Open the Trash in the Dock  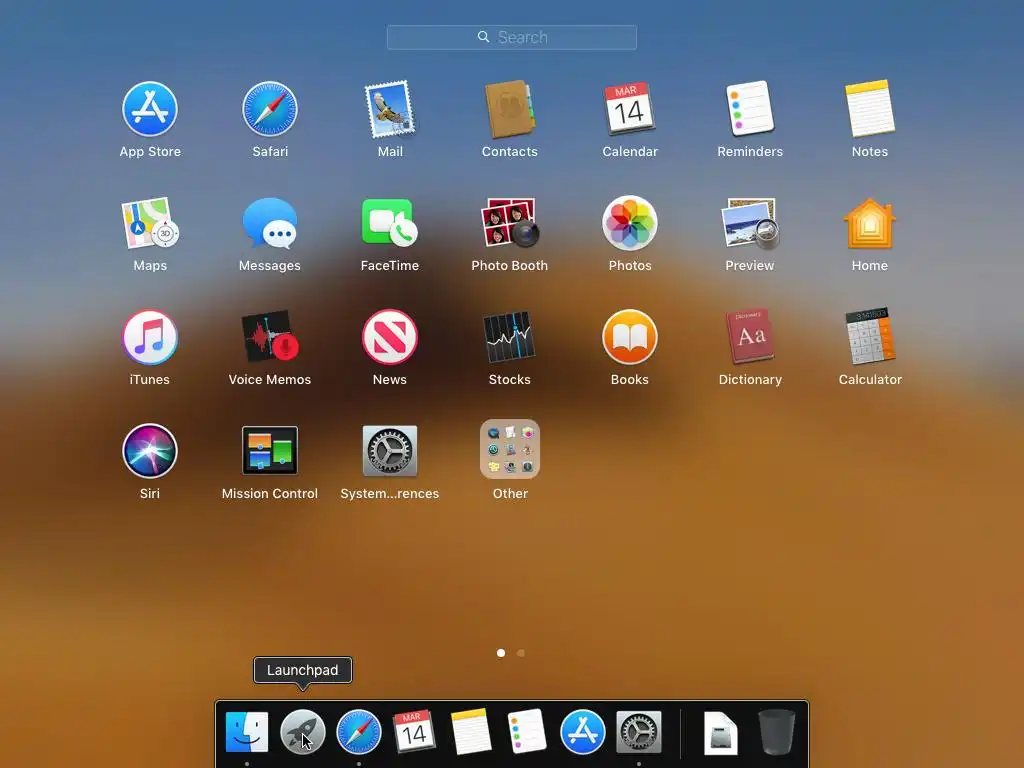pyautogui.click(x=776, y=731)
